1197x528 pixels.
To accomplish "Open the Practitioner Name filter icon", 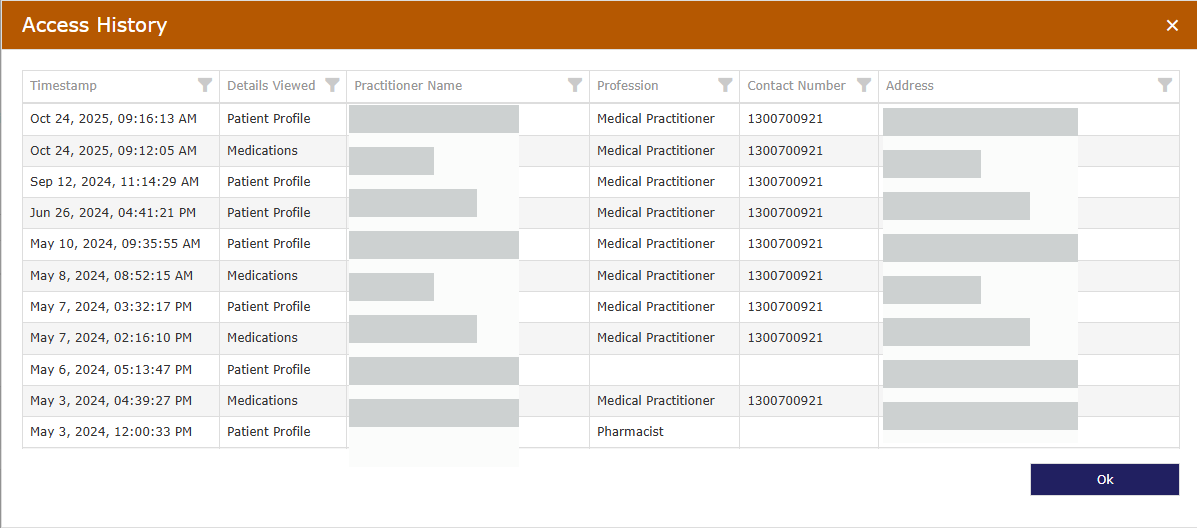I will tap(575, 86).
